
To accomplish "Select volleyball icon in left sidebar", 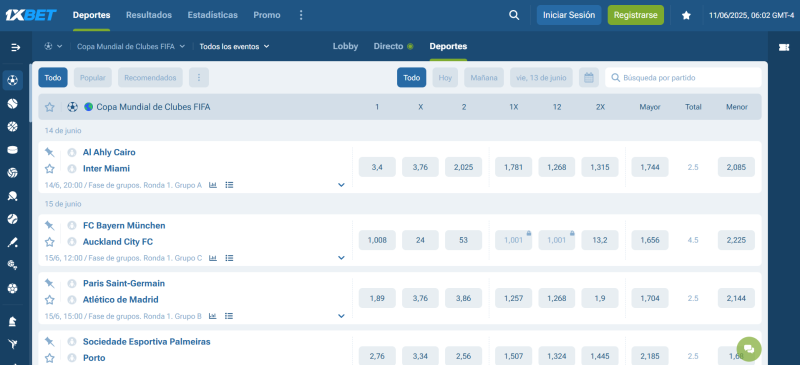I will 13,173.
